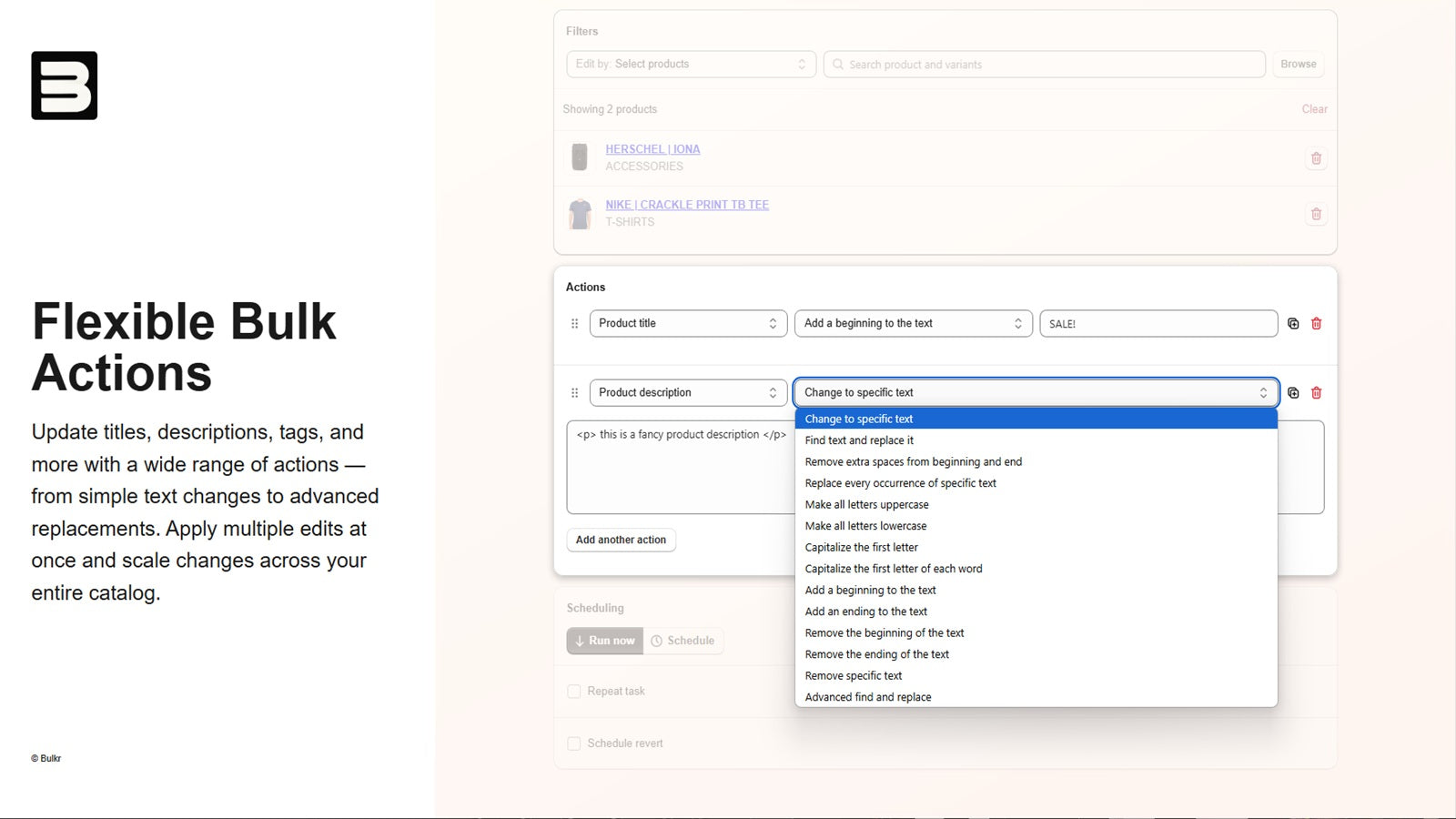The height and width of the screenshot is (819, 1456).
Task: Focus the Search product and variants field
Action: point(1044,65)
